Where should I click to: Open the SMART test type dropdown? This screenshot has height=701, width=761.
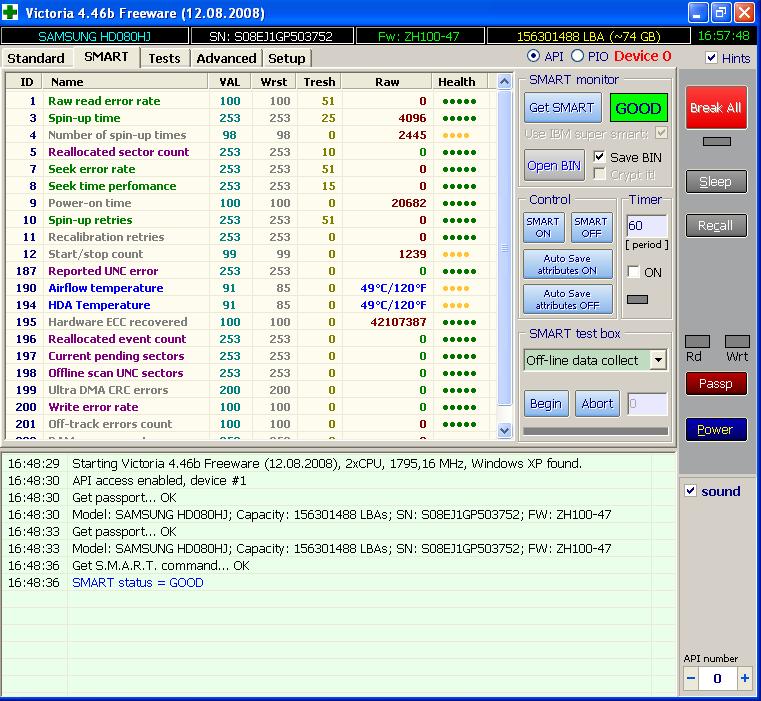(658, 360)
